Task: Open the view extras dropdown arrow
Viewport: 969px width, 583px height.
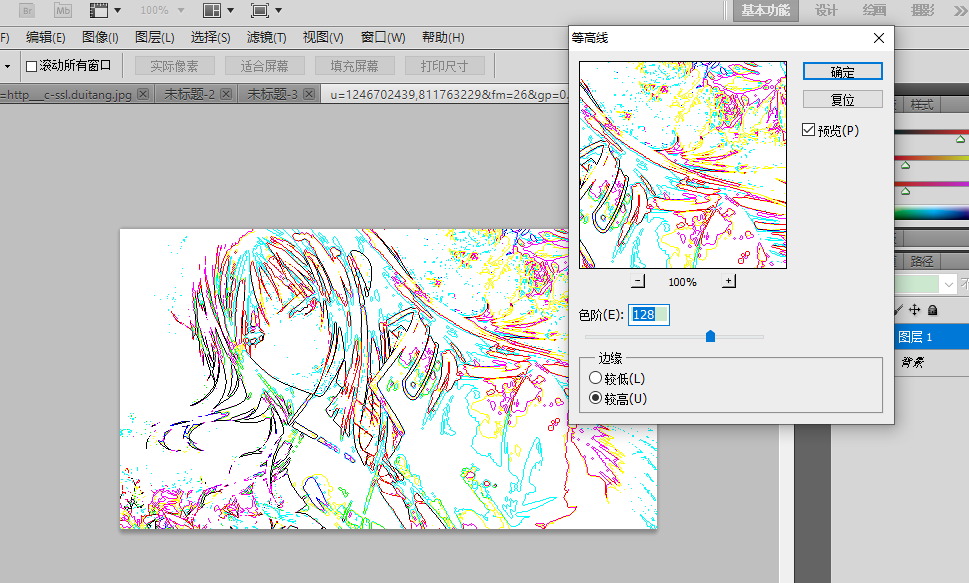Action: tap(117, 11)
